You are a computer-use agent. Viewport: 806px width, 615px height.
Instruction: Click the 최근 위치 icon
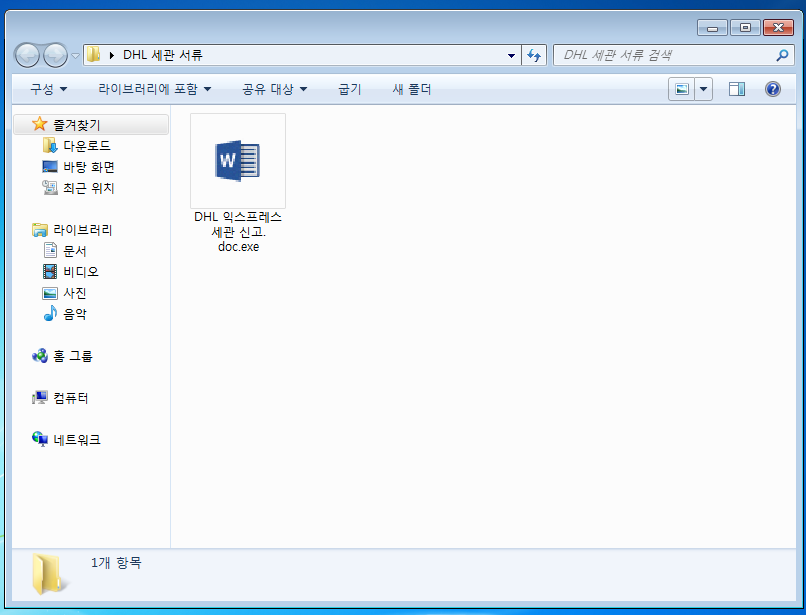(x=49, y=188)
